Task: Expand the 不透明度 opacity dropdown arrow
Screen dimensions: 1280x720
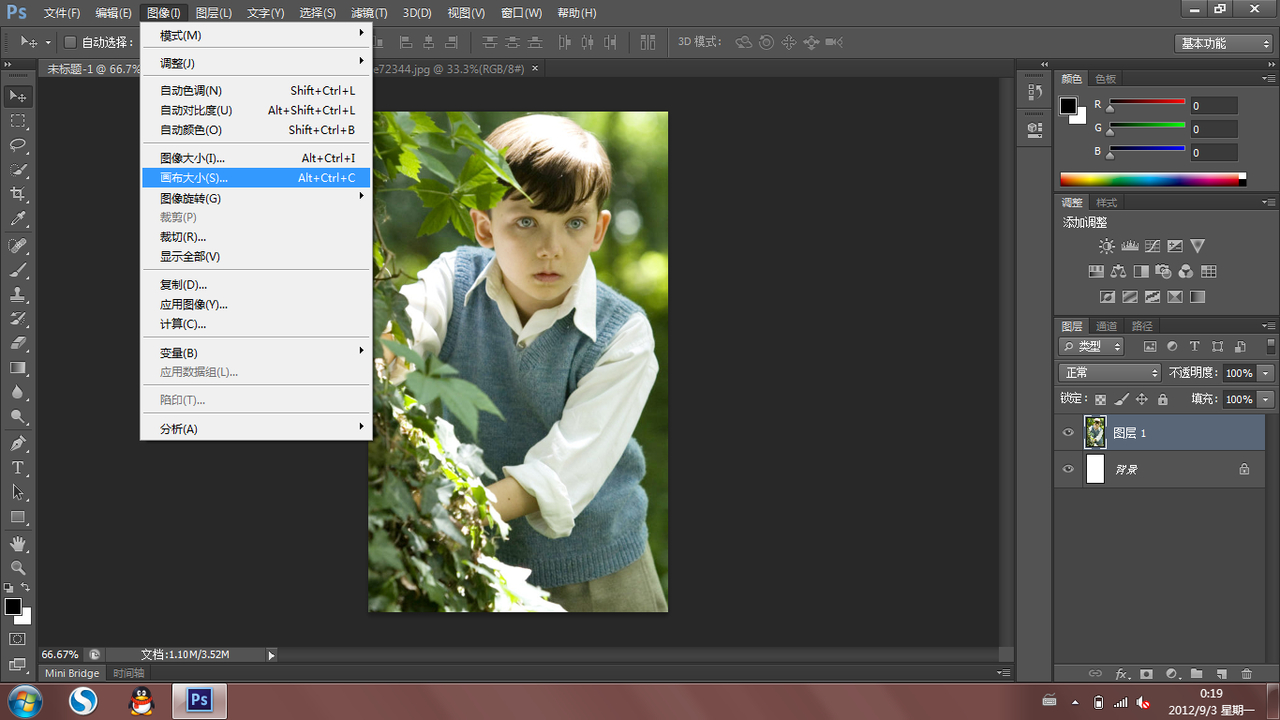Action: coord(1266,373)
